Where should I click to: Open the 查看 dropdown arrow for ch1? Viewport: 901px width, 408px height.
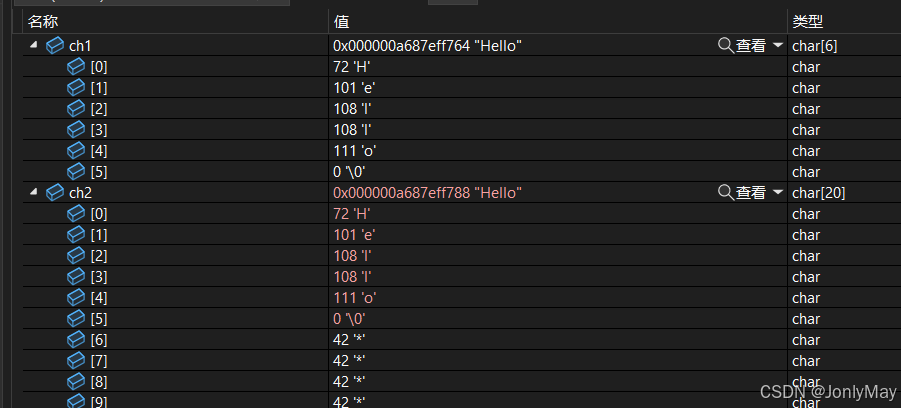[777, 45]
